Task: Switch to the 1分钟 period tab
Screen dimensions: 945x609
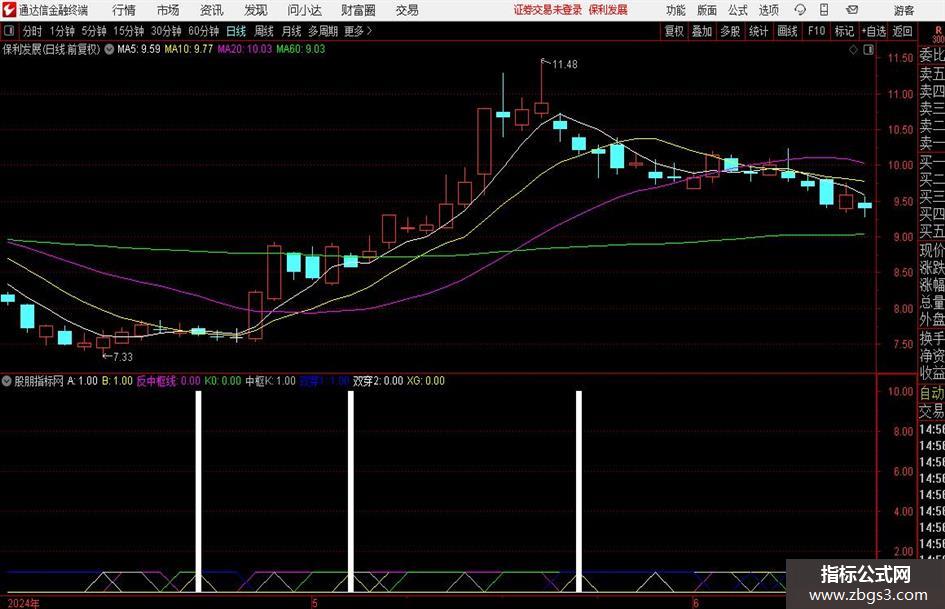Action: [x=62, y=31]
